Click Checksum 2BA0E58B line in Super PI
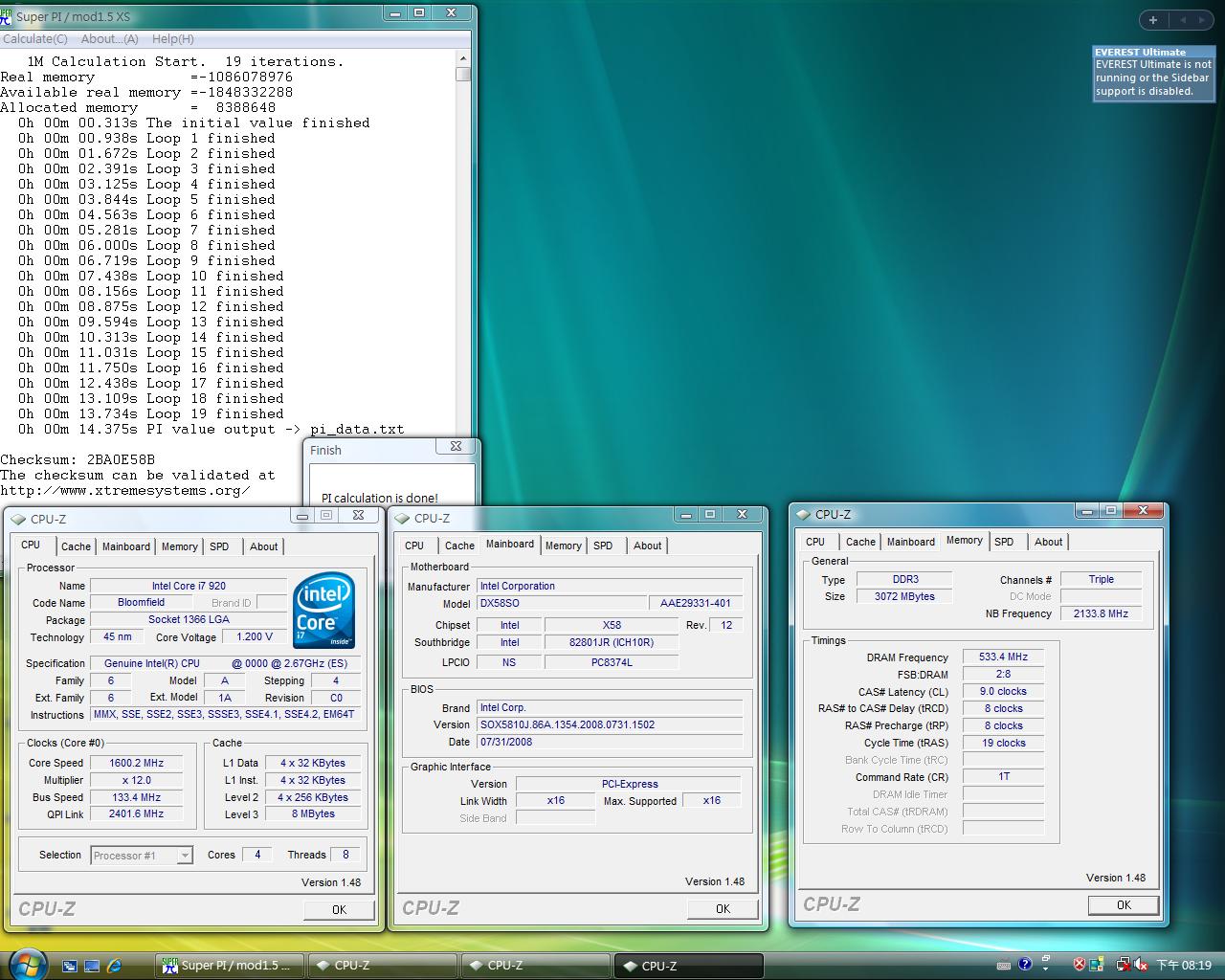The height and width of the screenshot is (980, 1225). pyautogui.click(x=78, y=459)
